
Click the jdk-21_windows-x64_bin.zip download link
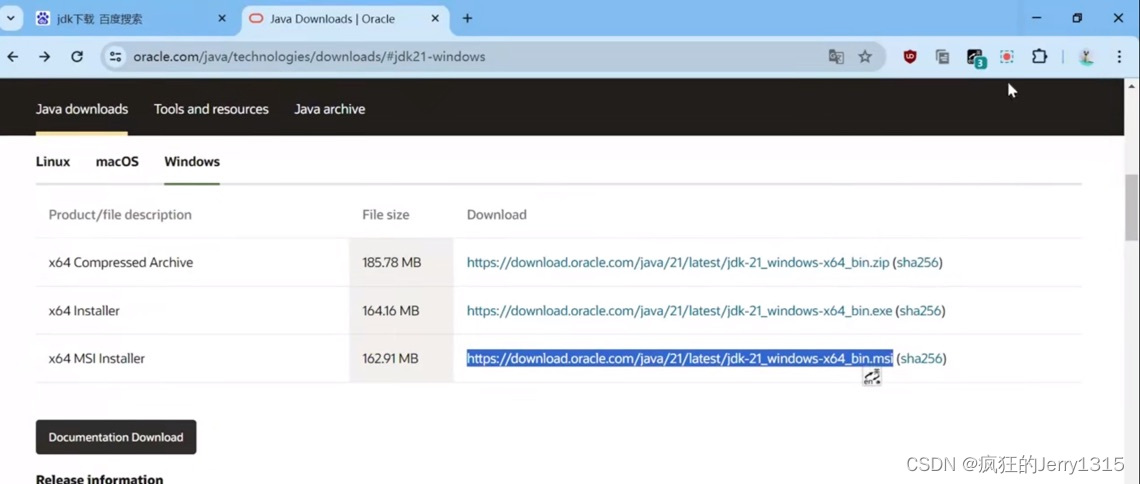678,262
